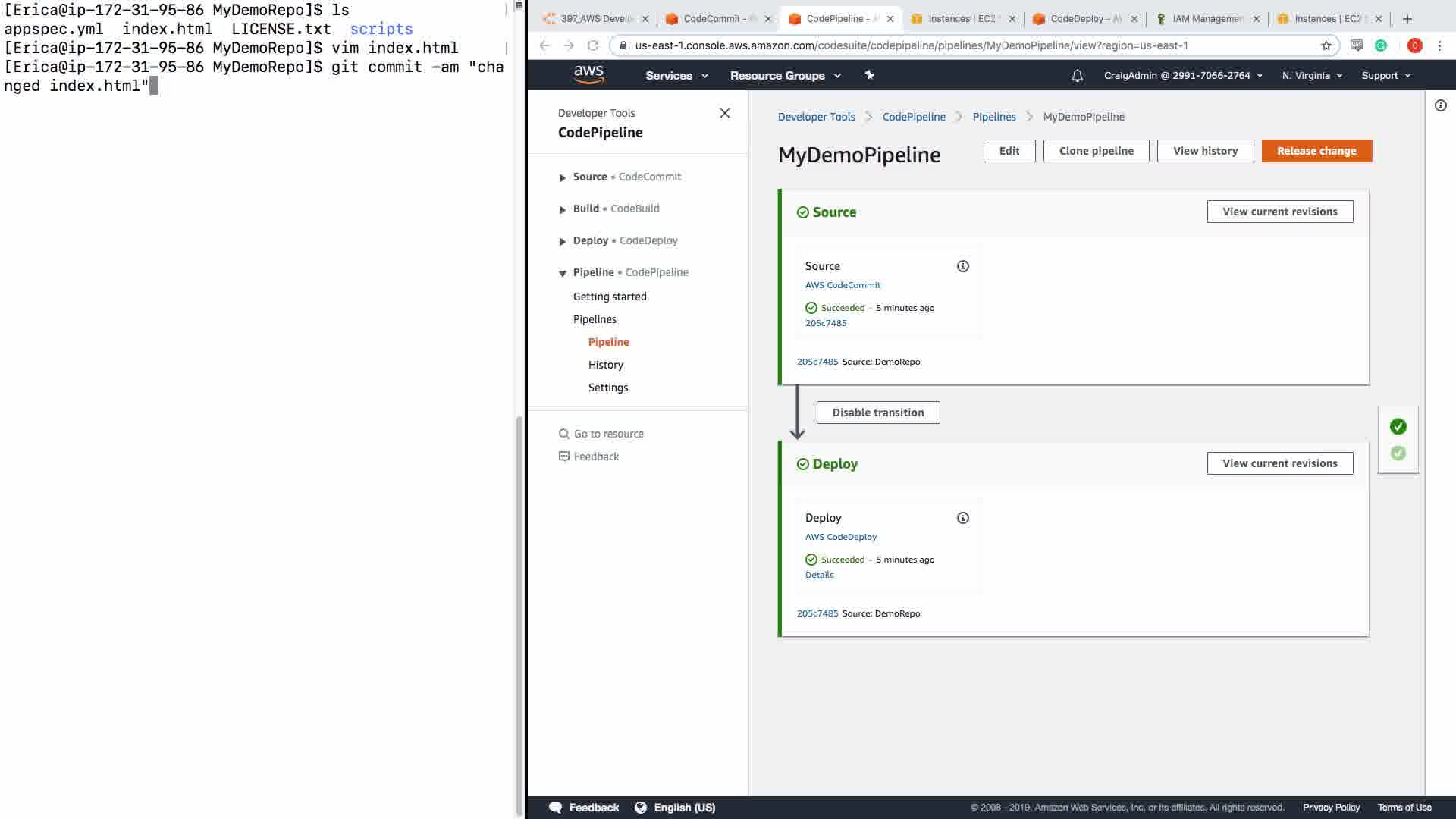Reload the page with browser refresh icon
Viewport: 1456px width, 819px height.
(x=593, y=45)
